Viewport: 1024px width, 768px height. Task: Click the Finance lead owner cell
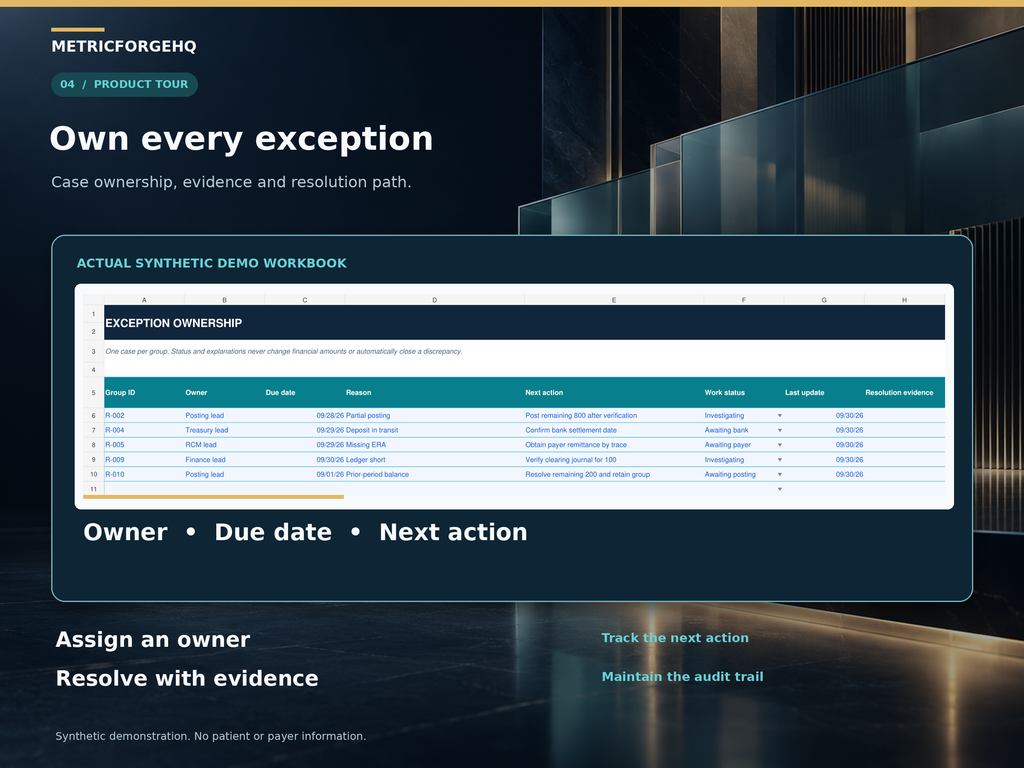point(225,460)
